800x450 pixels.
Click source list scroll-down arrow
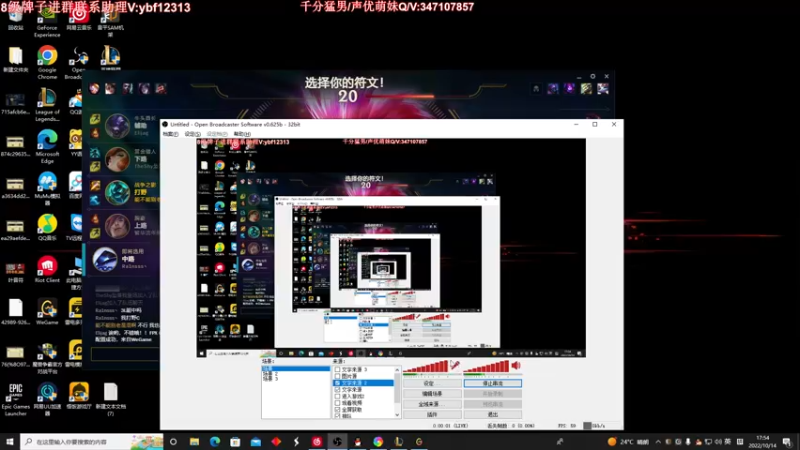397,415
